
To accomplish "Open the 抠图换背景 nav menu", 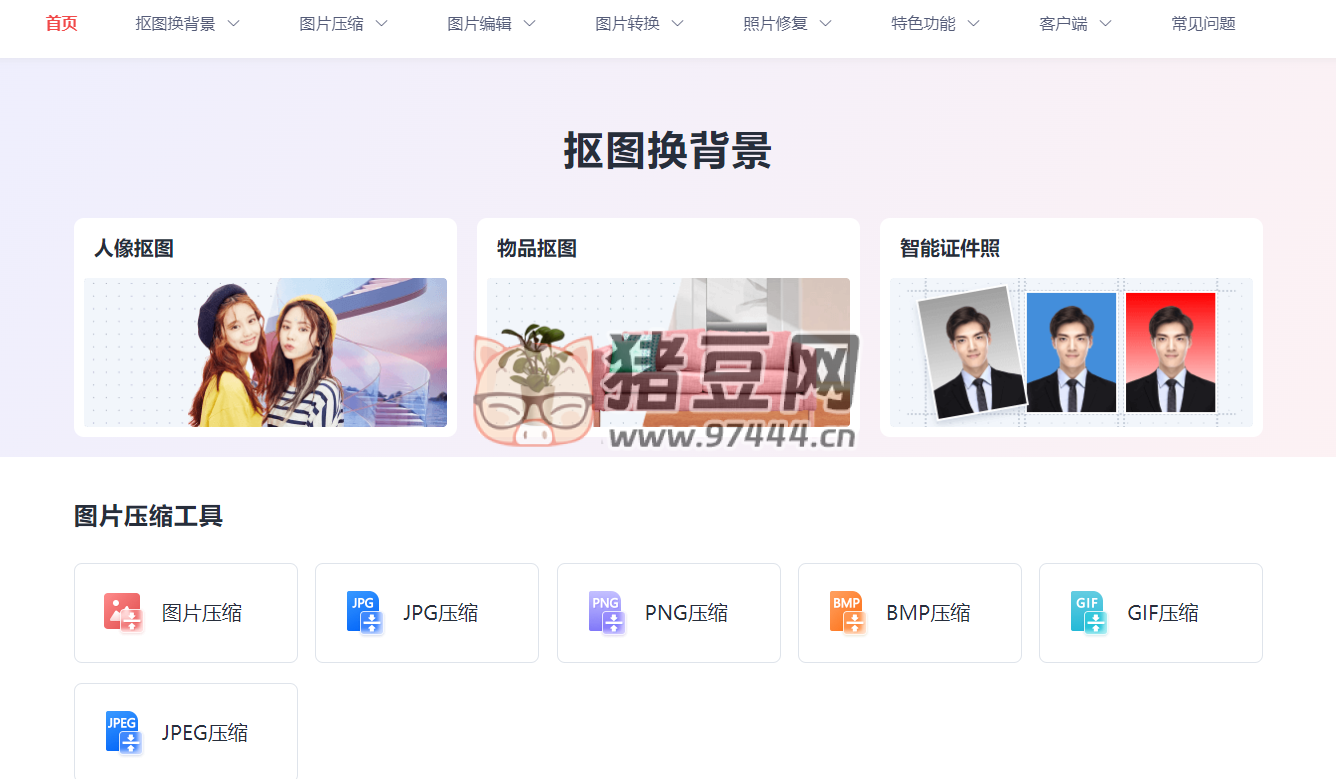I will pos(175,23).
